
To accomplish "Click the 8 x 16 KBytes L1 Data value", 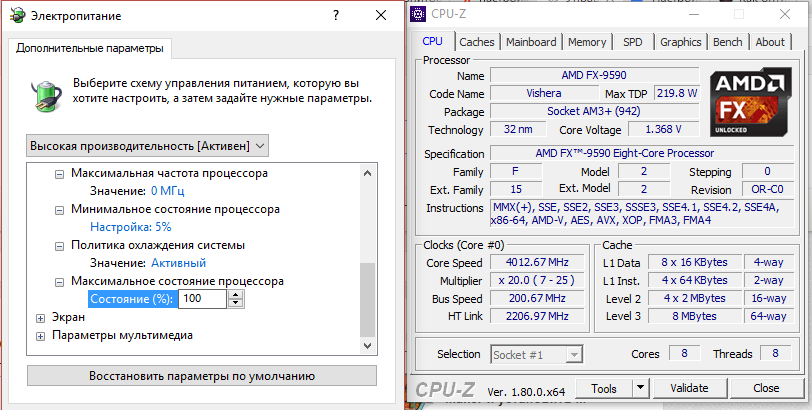I will [694, 262].
